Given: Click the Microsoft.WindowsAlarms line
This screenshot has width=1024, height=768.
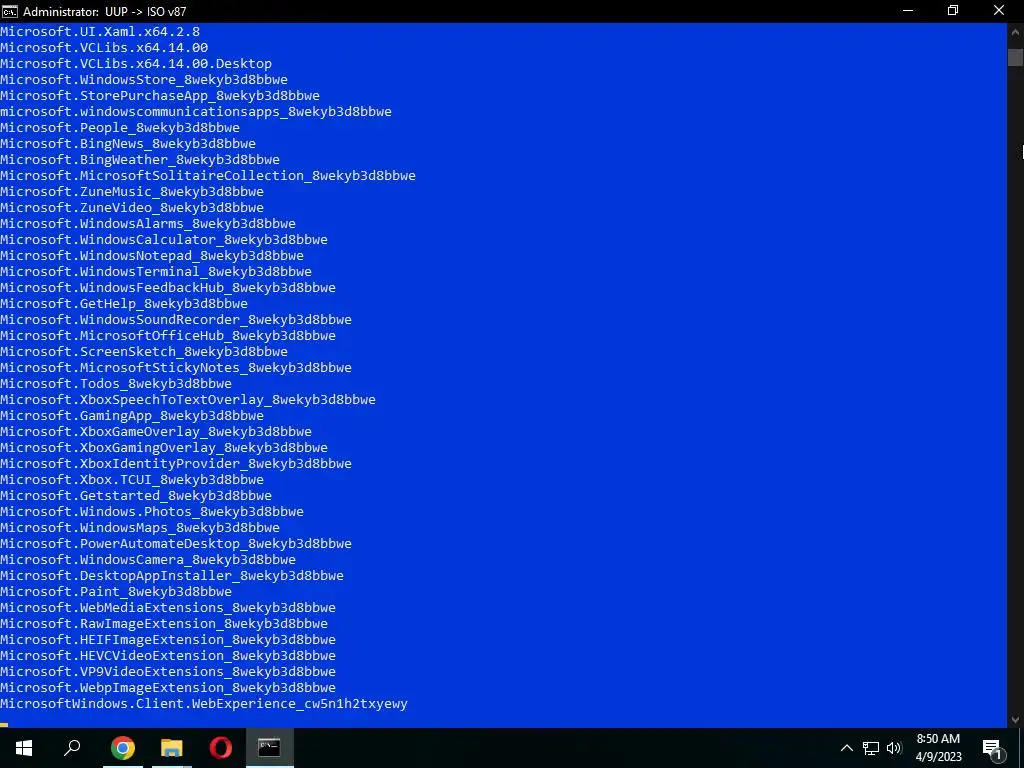Looking at the screenshot, I should click(x=148, y=223).
